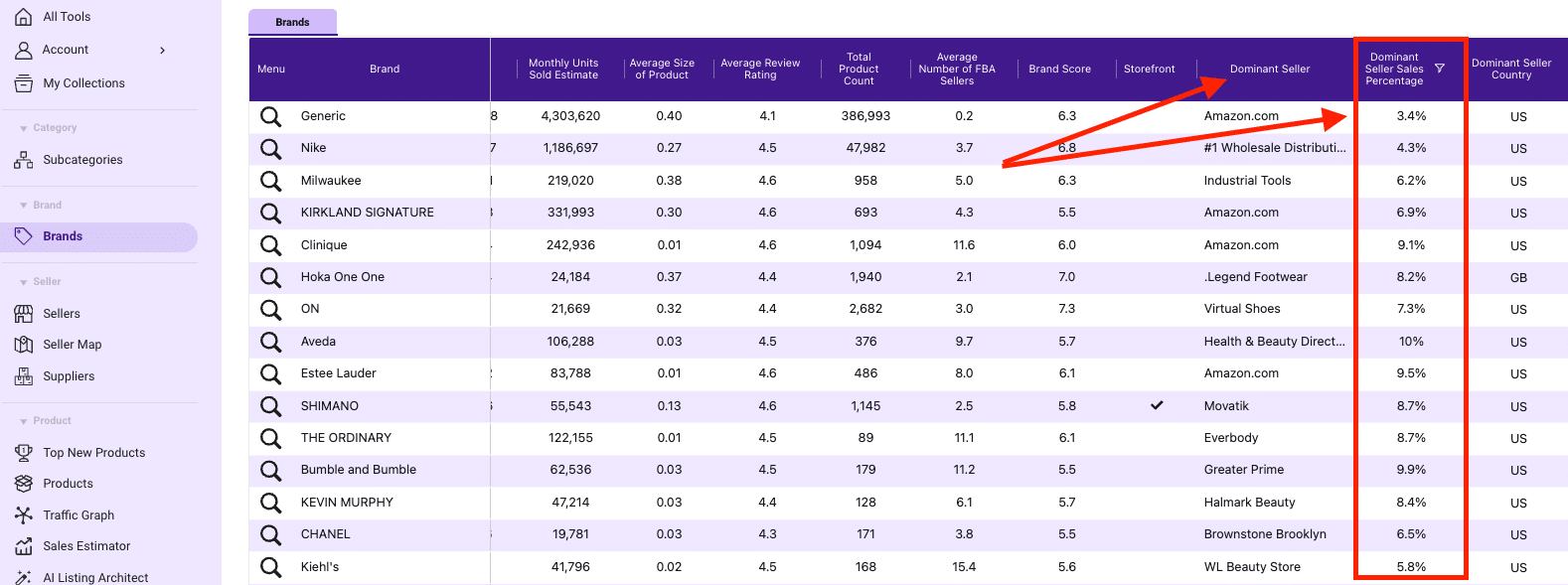Click the Account person icon
Screen dimensions: 1568x585
pos(24,50)
